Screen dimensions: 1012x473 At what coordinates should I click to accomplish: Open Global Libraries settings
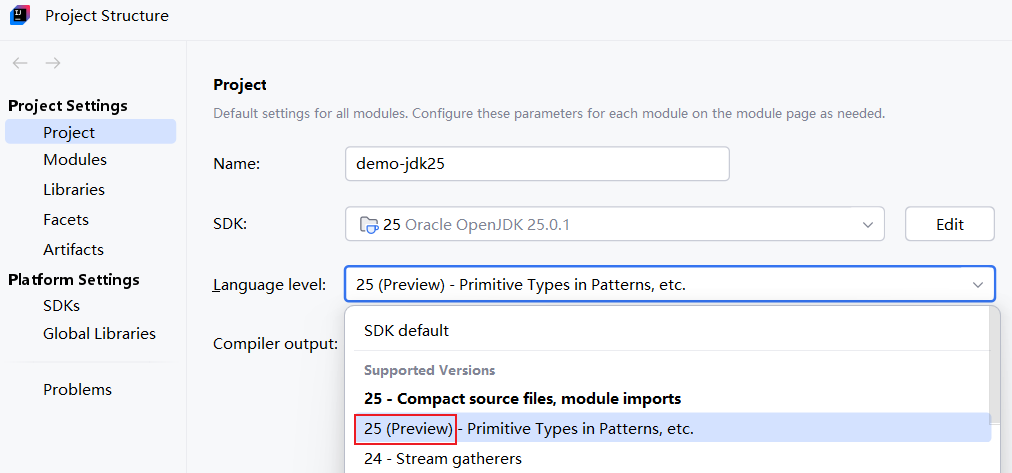(x=99, y=334)
